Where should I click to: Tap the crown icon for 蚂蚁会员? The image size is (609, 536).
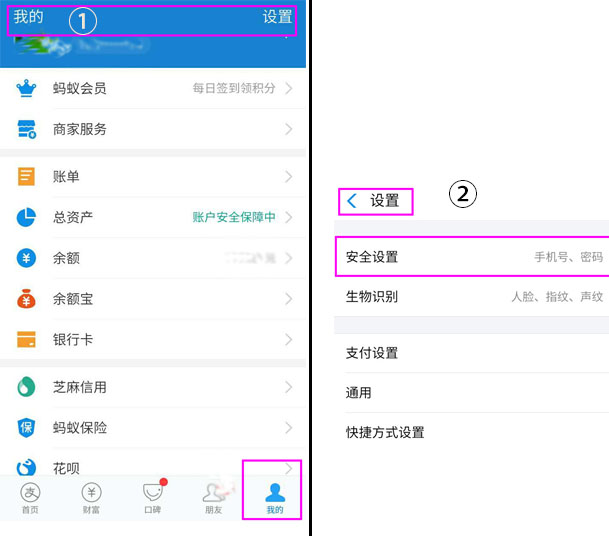point(26,89)
